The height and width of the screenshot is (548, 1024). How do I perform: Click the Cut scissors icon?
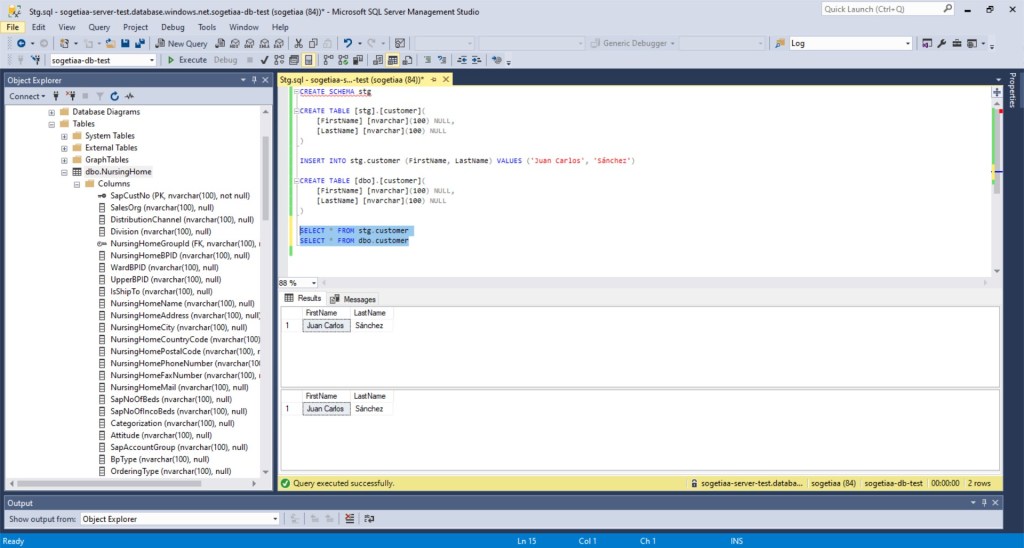click(x=298, y=44)
